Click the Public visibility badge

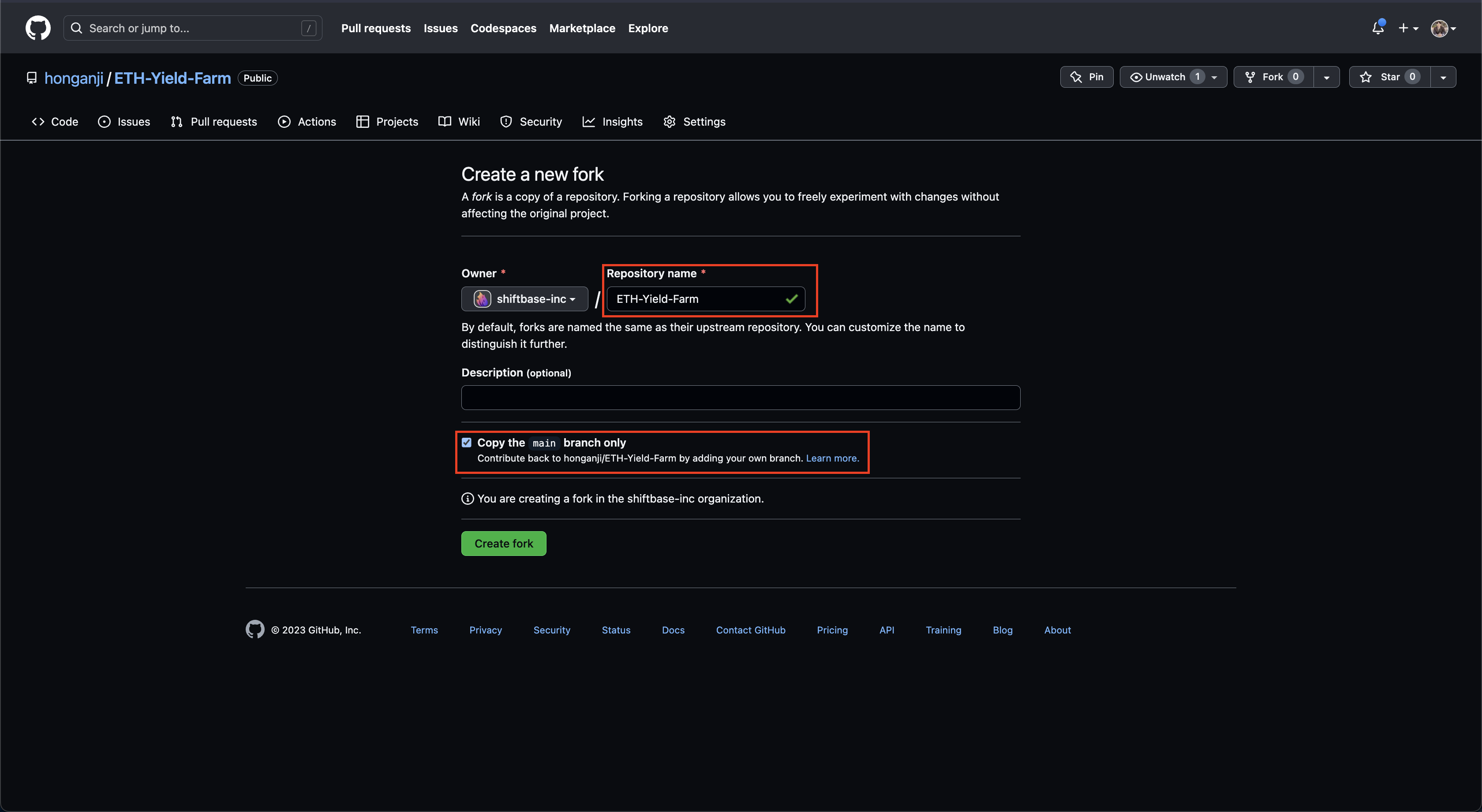pos(258,78)
